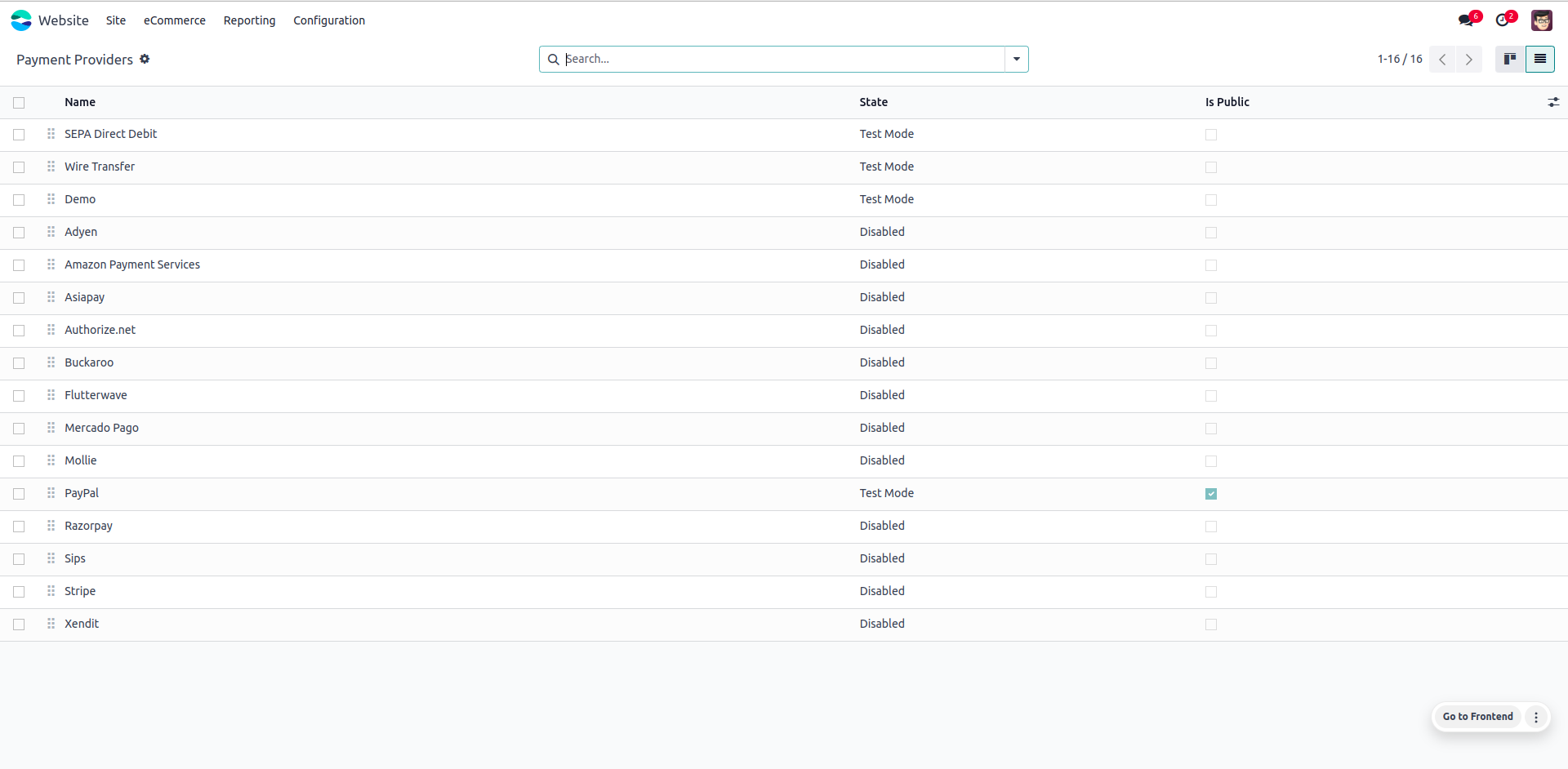
Task: Switch to kanban view
Action: (1510, 59)
